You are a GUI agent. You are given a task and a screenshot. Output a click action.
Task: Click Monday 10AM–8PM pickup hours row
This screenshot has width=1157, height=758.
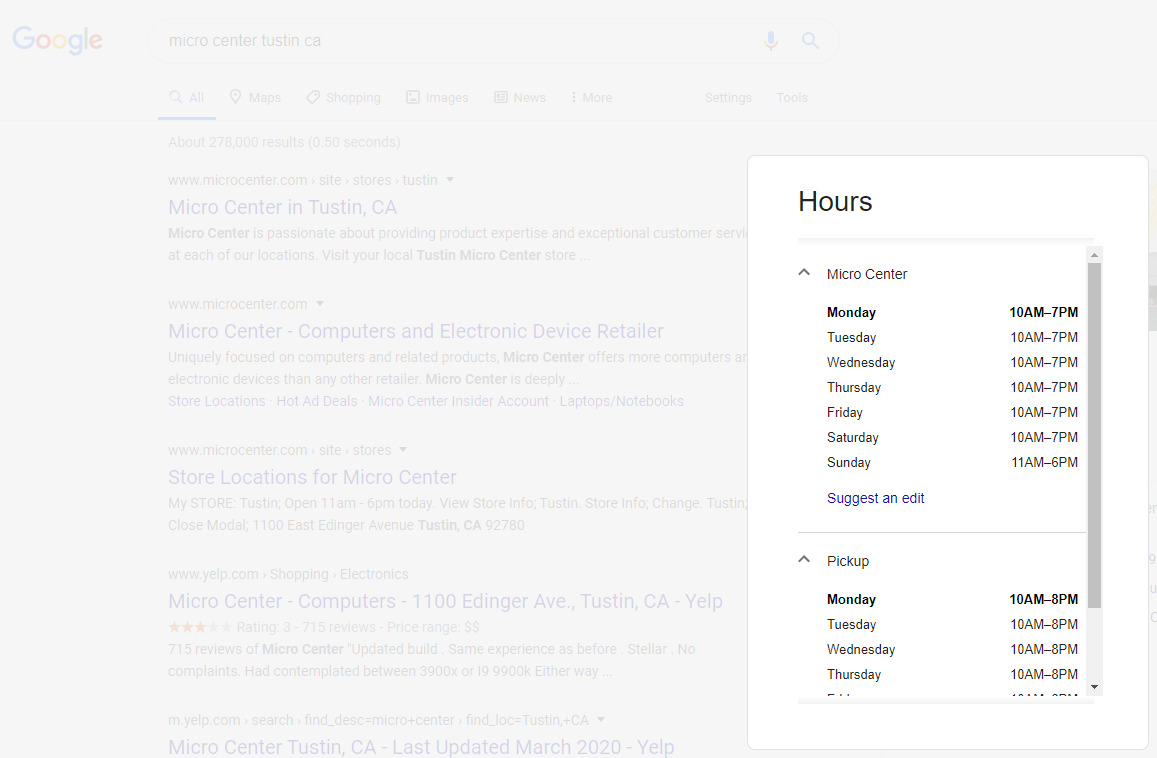click(952, 599)
